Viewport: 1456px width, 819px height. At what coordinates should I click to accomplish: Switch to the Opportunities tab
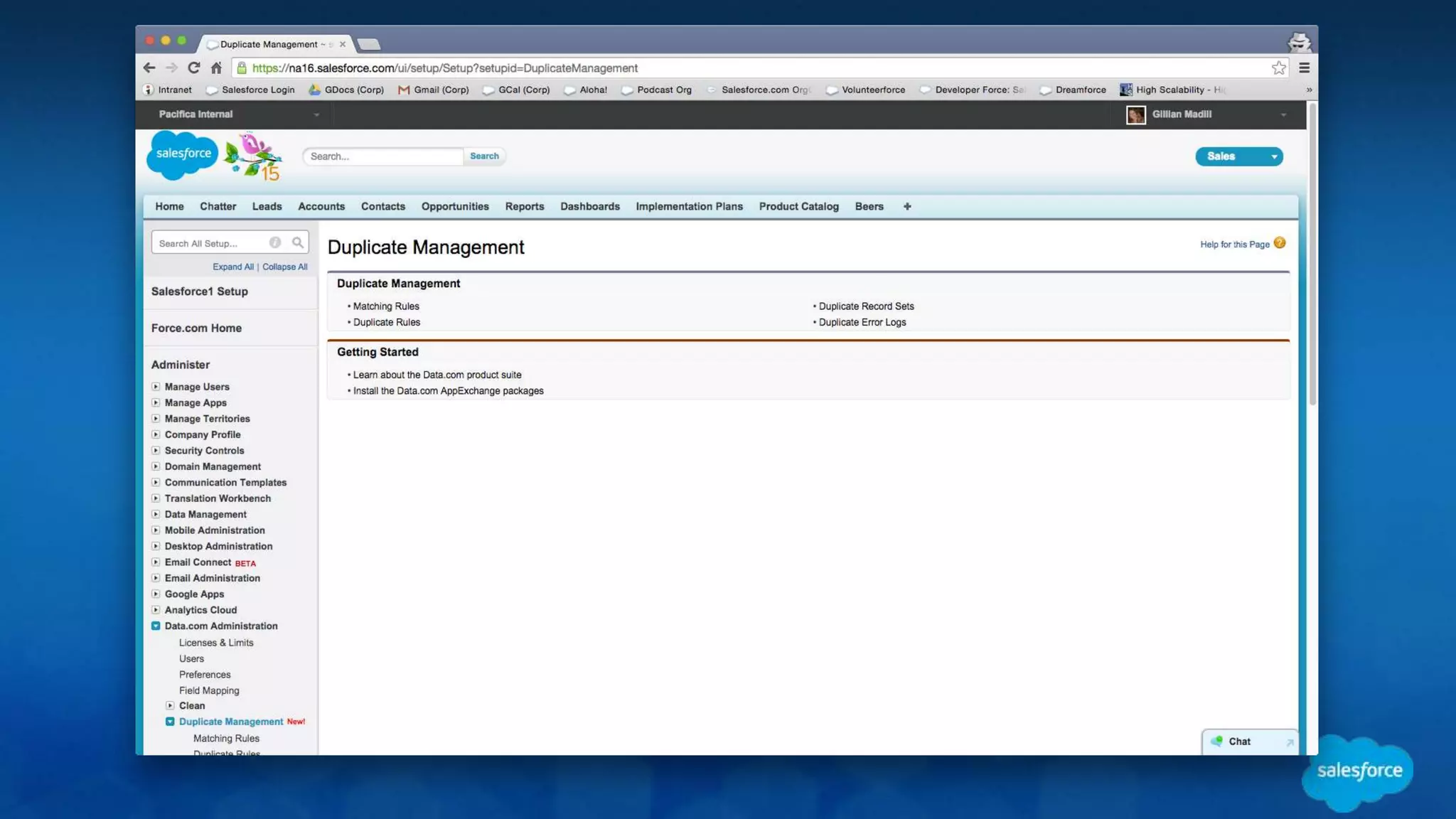(454, 206)
